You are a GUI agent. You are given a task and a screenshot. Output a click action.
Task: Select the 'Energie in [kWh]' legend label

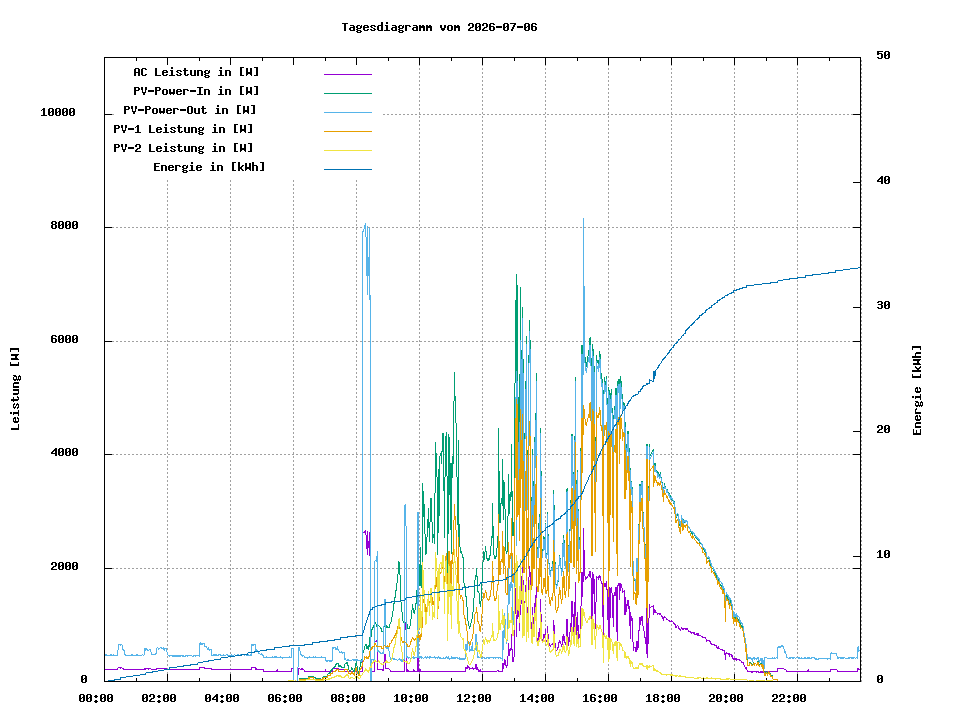point(209,167)
